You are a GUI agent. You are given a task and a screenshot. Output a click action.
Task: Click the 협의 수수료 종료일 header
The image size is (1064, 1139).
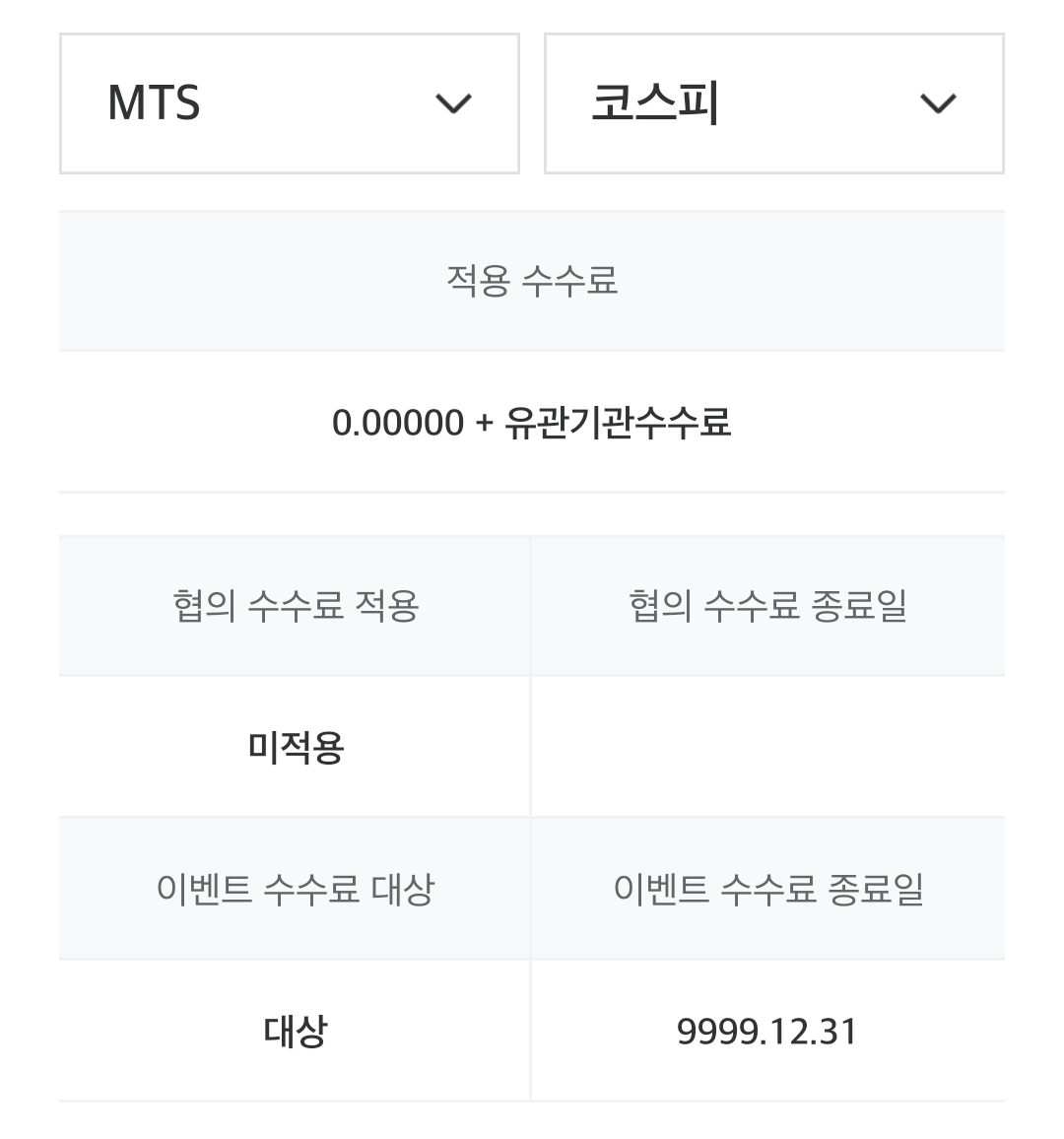pyautogui.click(x=767, y=605)
